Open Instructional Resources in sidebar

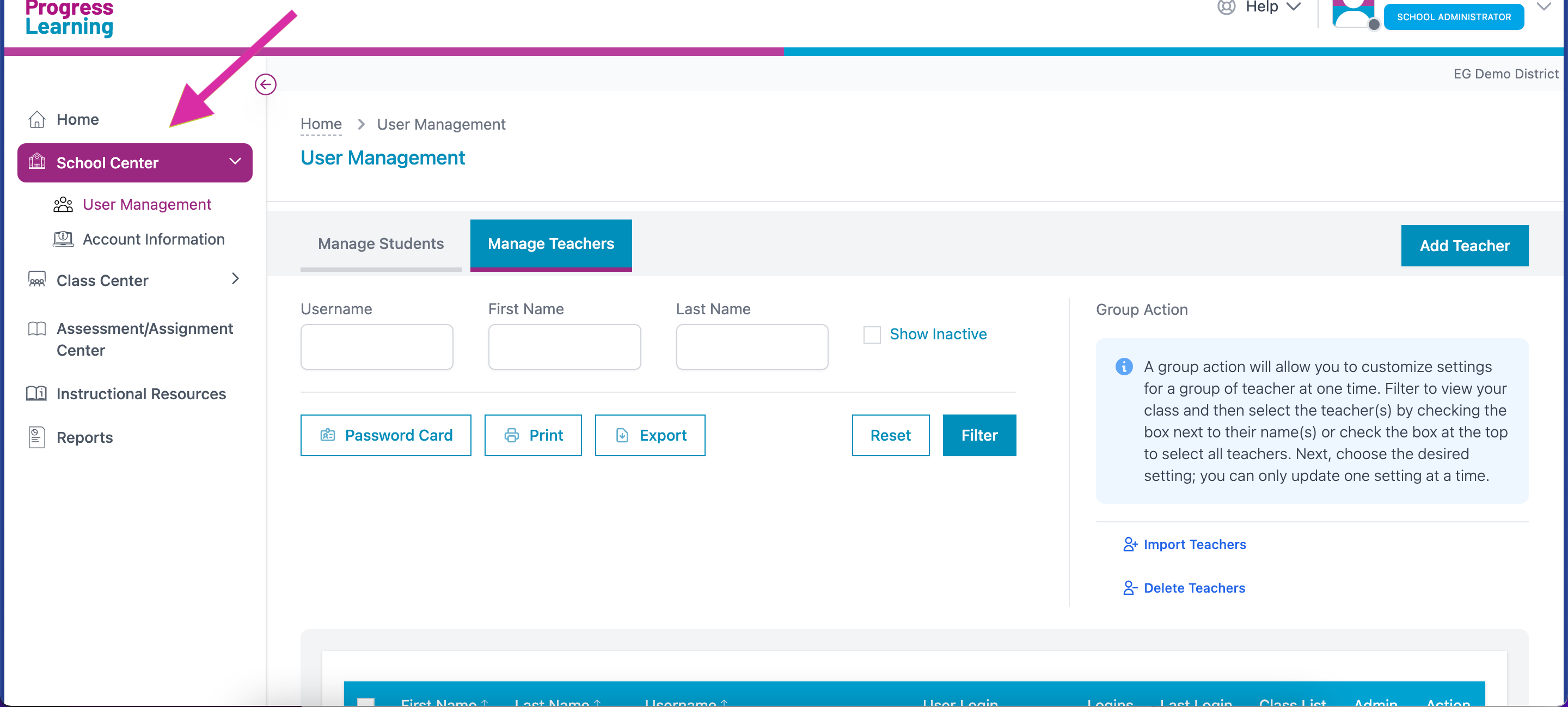tap(141, 393)
